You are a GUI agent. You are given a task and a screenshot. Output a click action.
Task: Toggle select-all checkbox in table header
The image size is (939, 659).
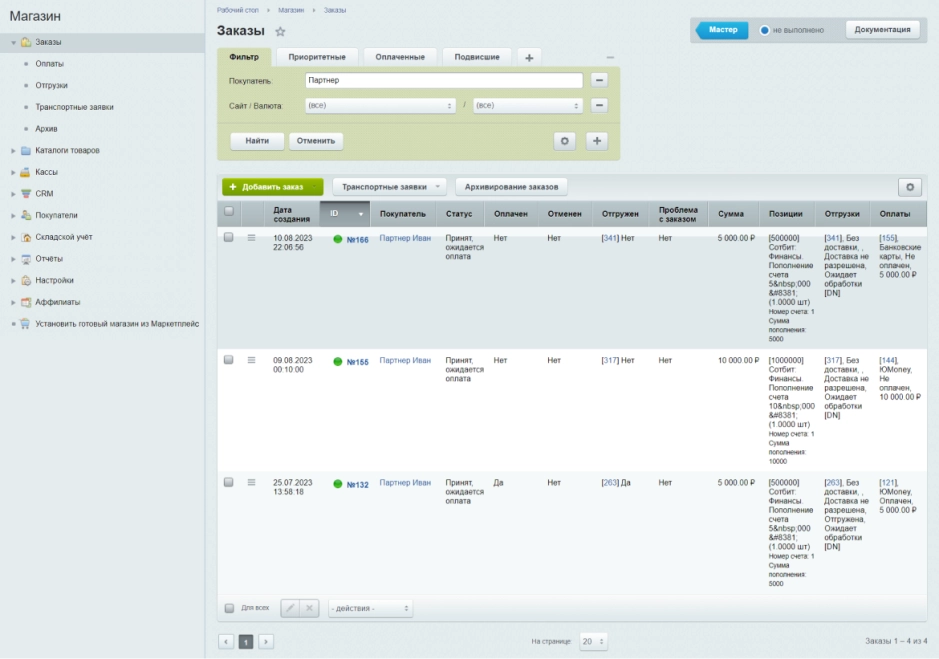(x=229, y=211)
